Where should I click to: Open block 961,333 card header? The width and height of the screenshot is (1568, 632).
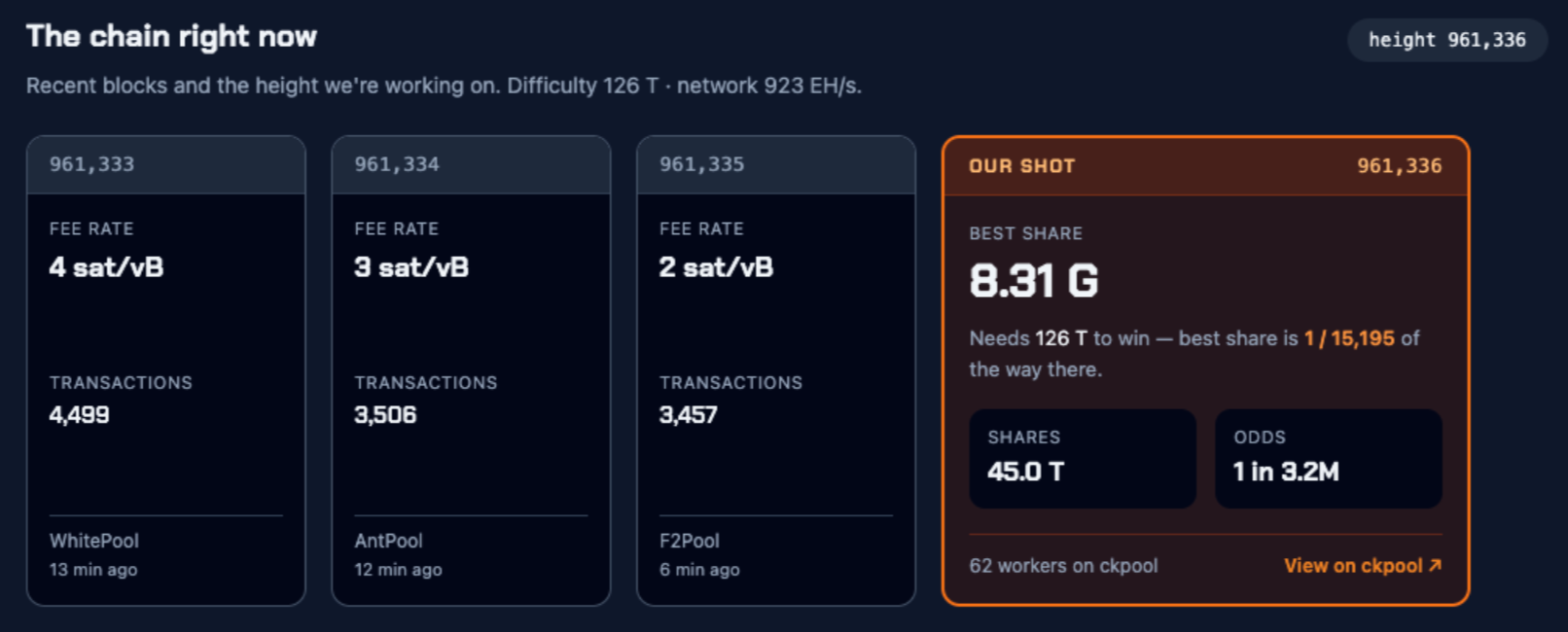pyautogui.click(x=166, y=165)
